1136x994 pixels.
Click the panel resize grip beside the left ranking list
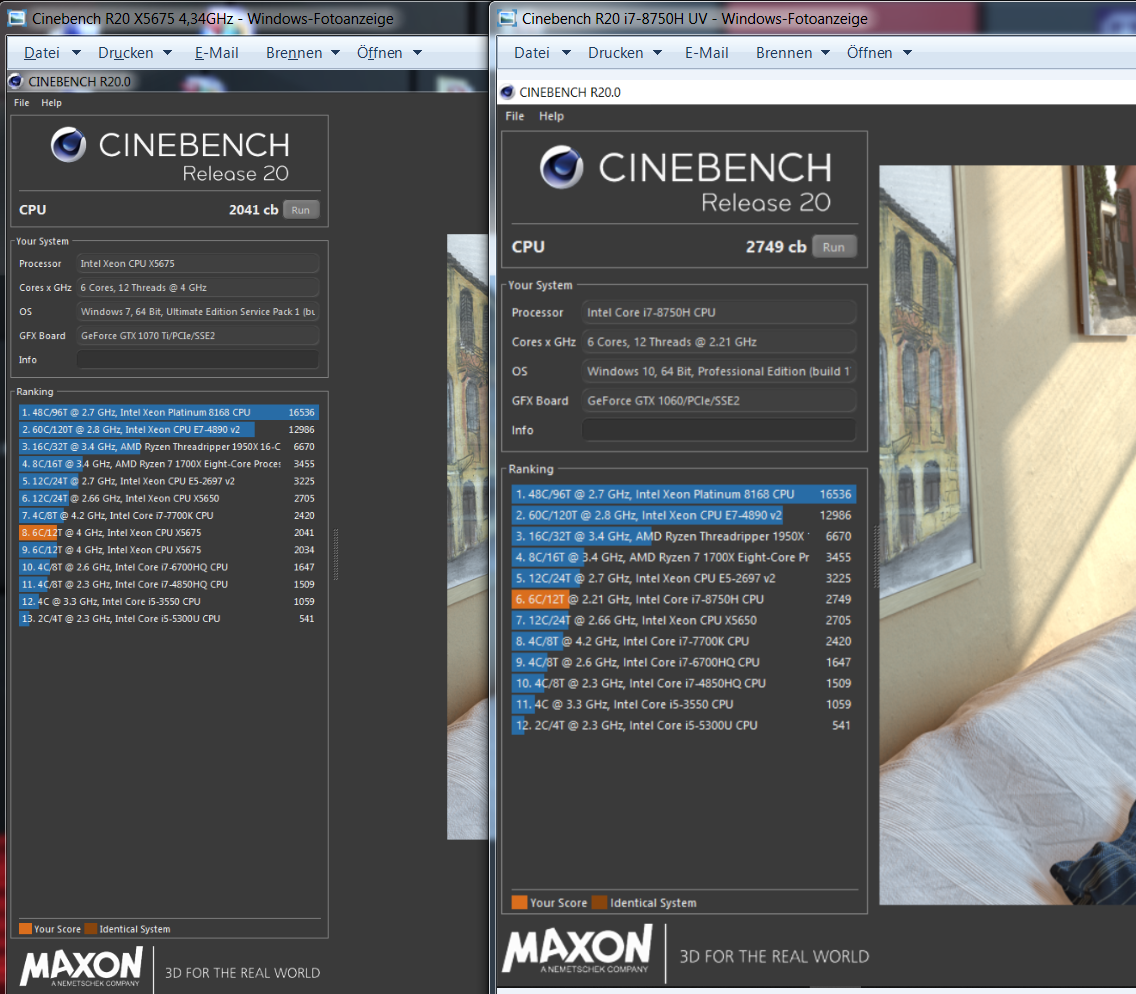pyautogui.click(x=335, y=555)
